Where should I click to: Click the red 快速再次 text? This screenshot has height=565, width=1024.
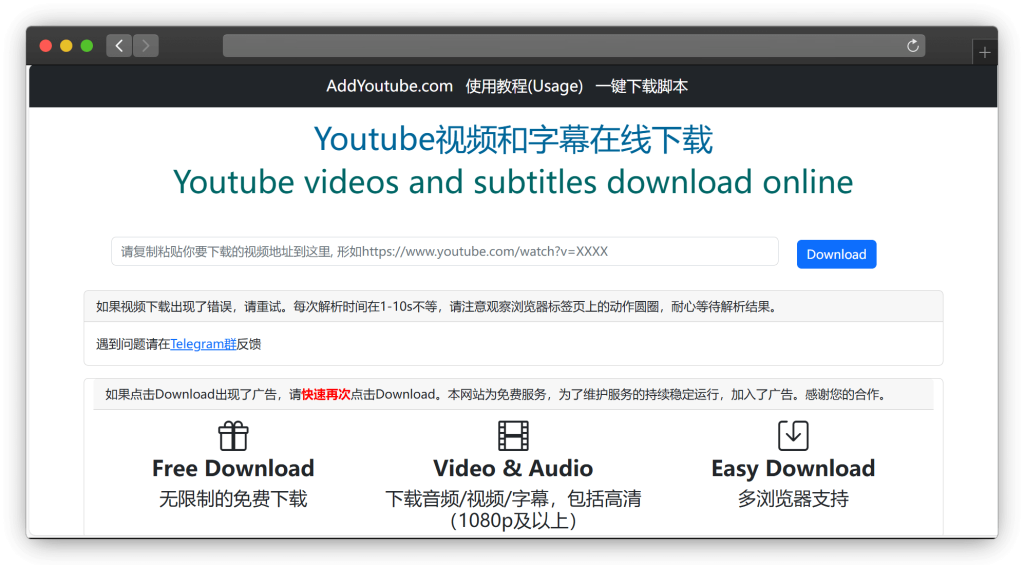point(326,395)
